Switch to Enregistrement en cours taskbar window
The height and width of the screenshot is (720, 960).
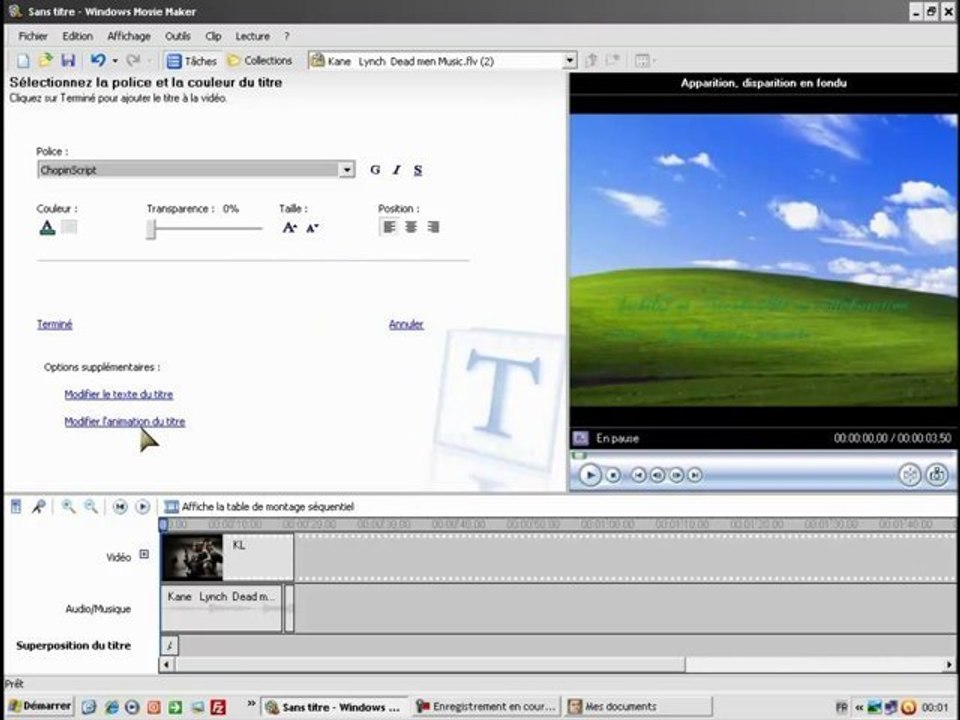tap(487, 707)
